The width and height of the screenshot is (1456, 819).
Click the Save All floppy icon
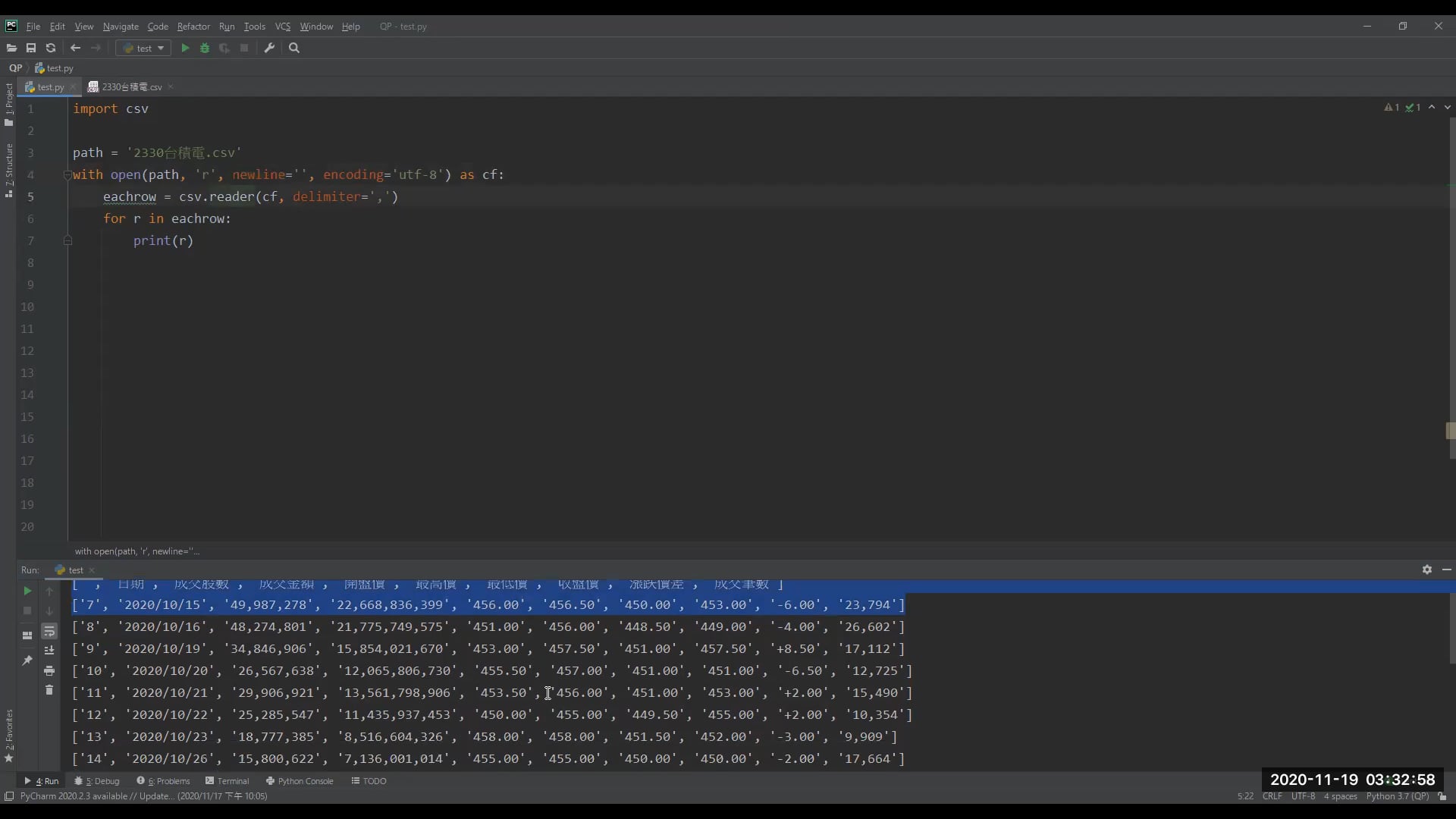click(31, 48)
